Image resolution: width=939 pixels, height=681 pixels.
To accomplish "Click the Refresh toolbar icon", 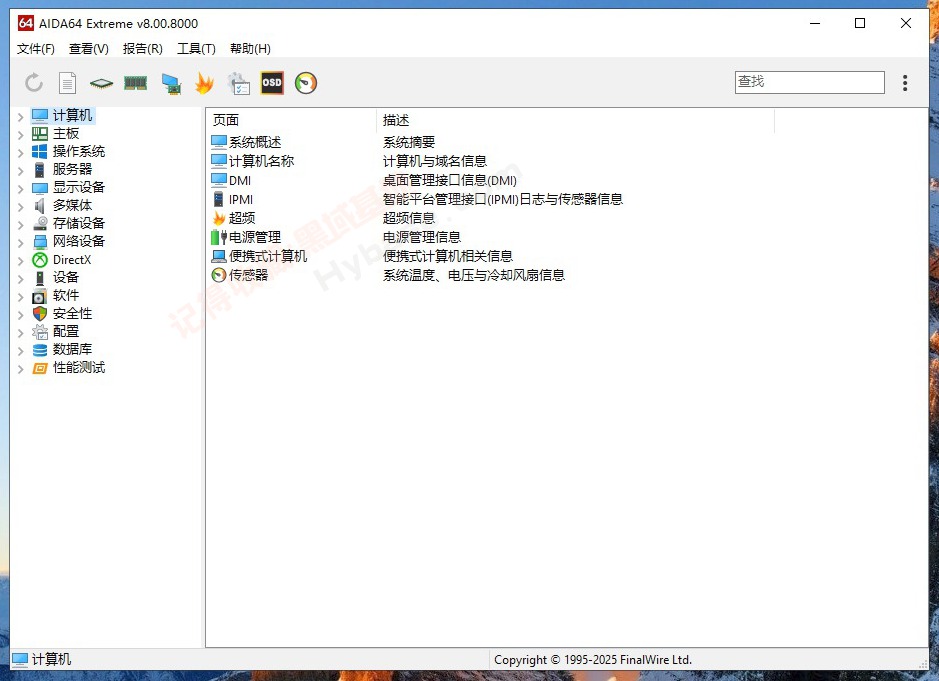I will point(35,83).
